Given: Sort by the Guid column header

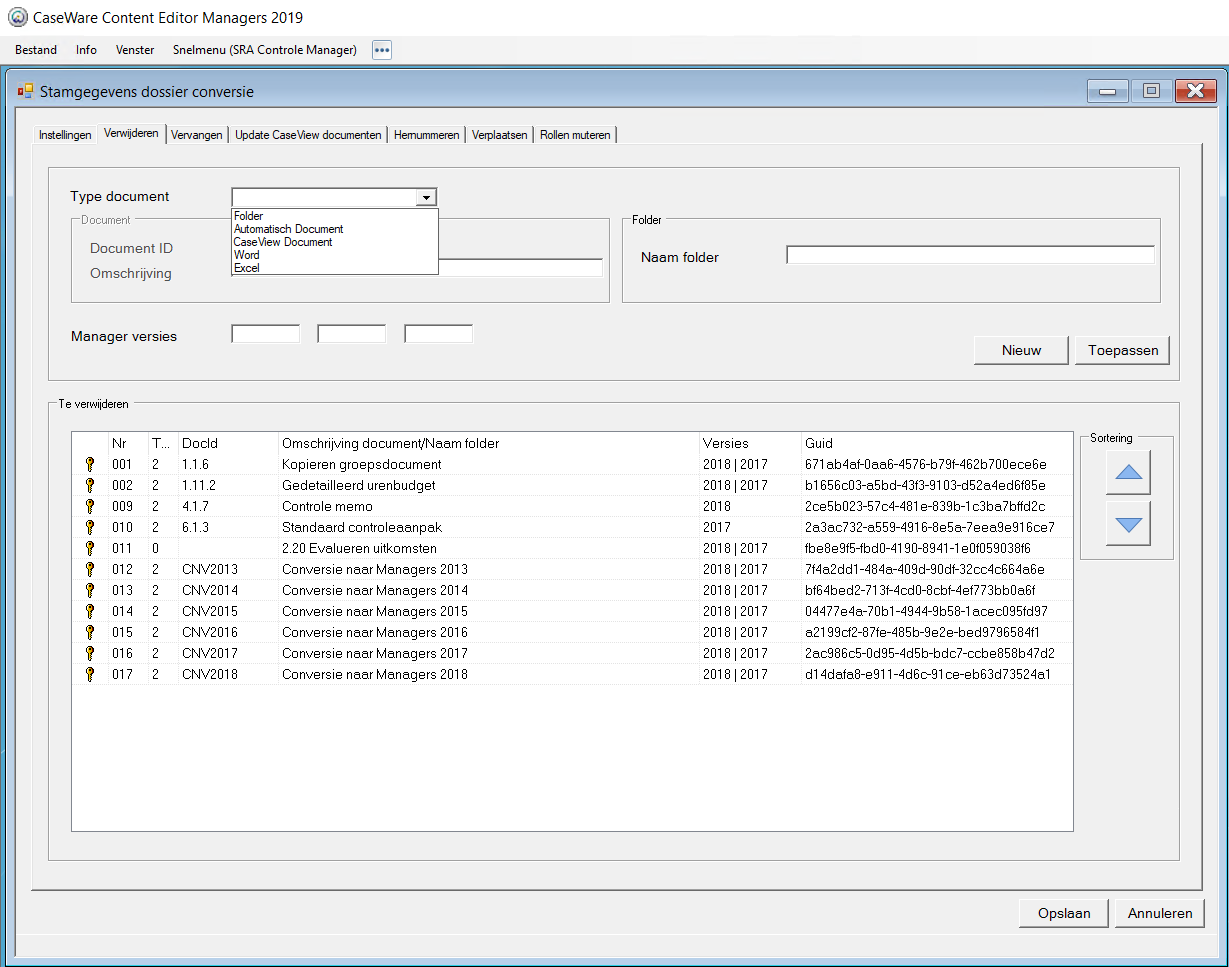Looking at the screenshot, I should pyautogui.click(x=936, y=443).
